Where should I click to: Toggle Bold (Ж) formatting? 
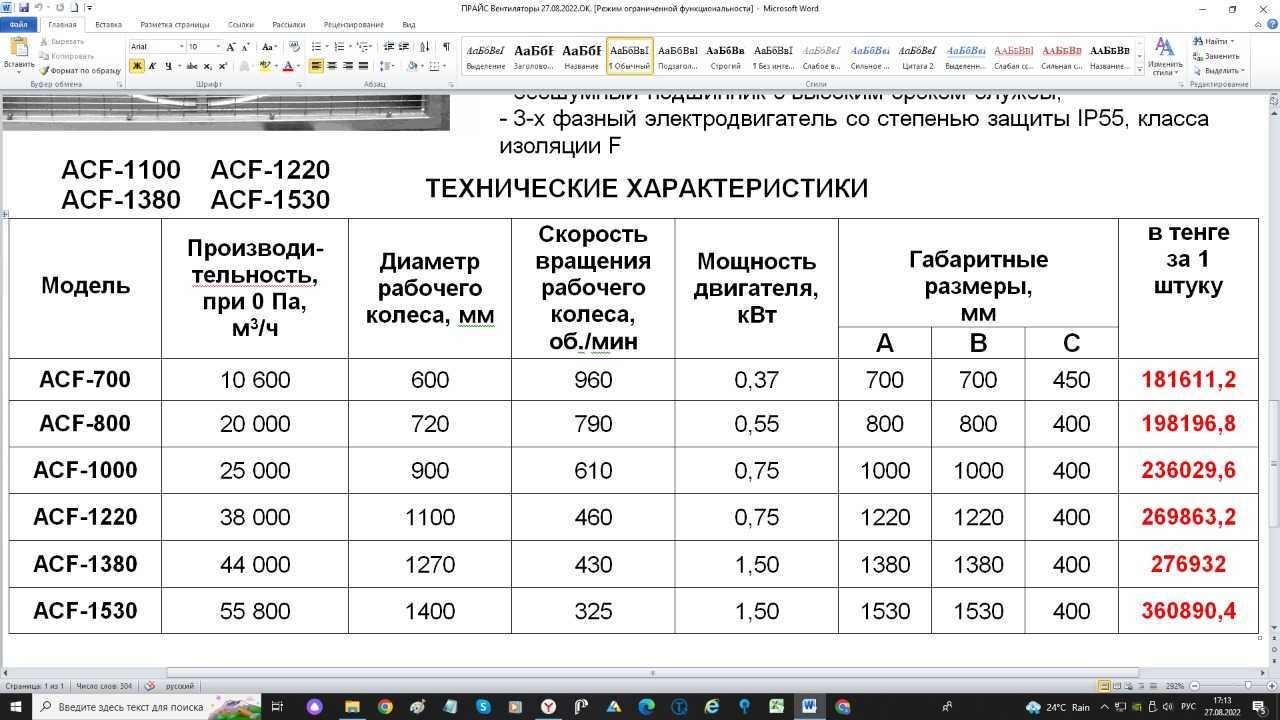(138, 66)
